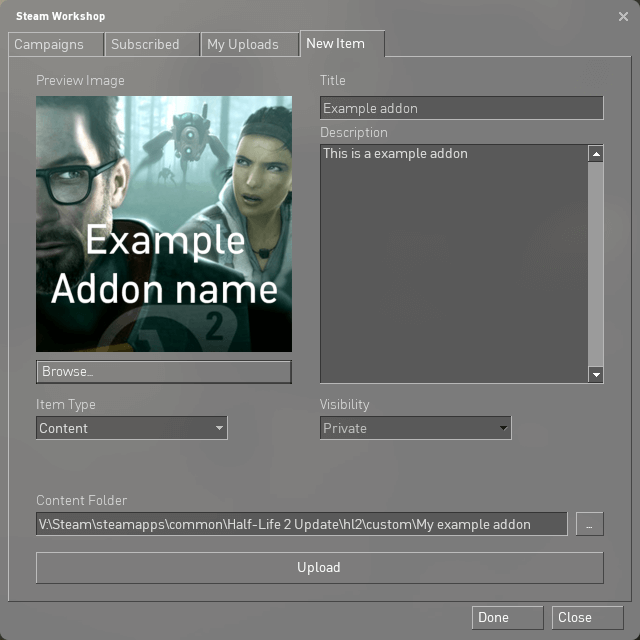This screenshot has height=640, width=640.
Task: Click the Done button
Action: [x=508, y=618]
